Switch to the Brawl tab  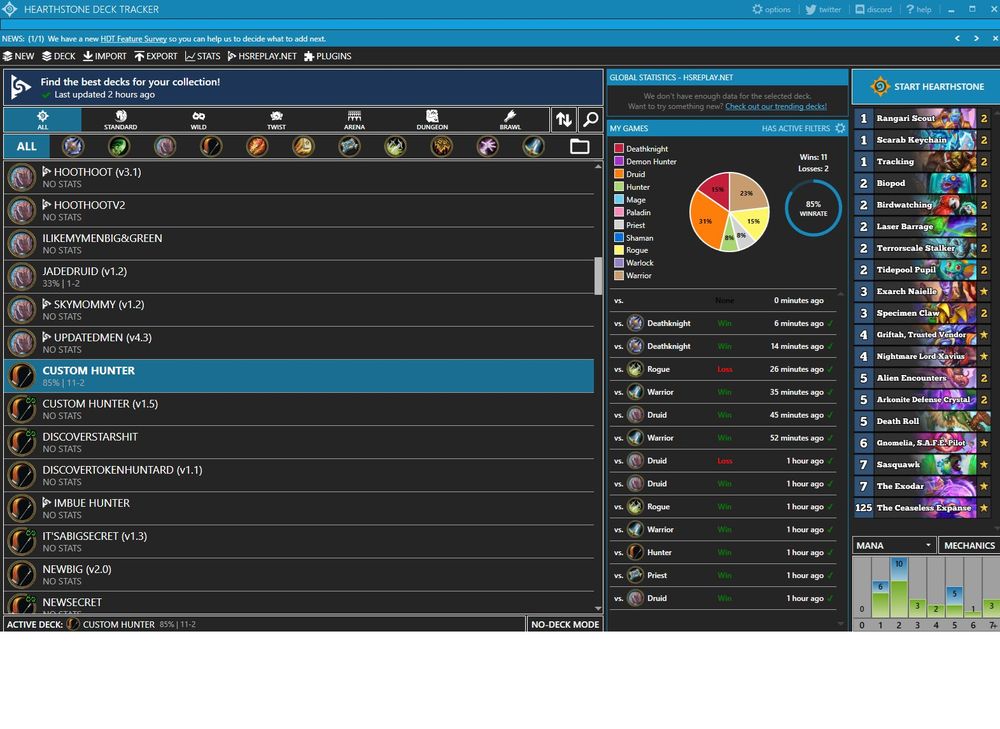510,119
